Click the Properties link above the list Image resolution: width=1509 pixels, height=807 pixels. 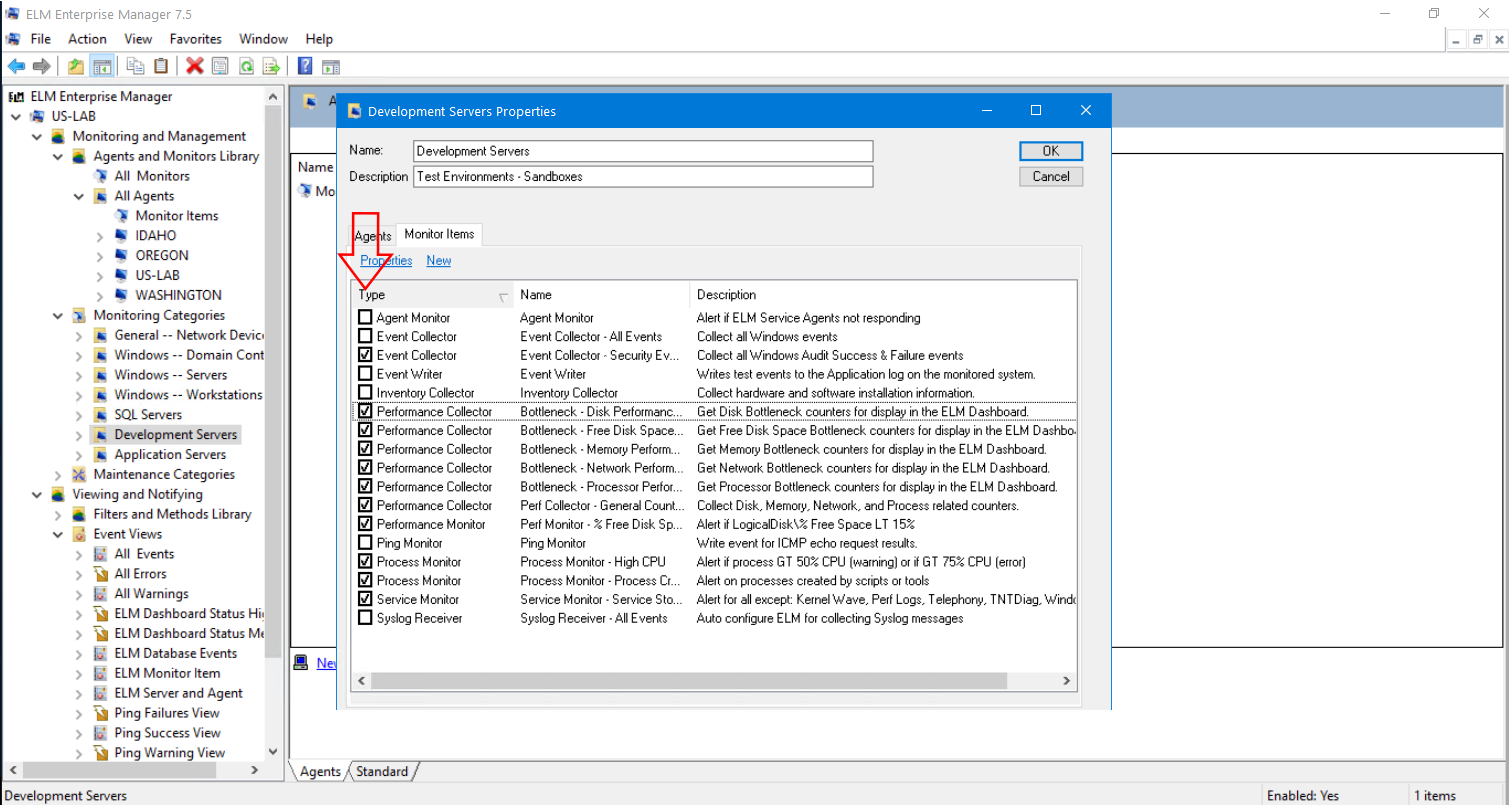coord(386,260)
